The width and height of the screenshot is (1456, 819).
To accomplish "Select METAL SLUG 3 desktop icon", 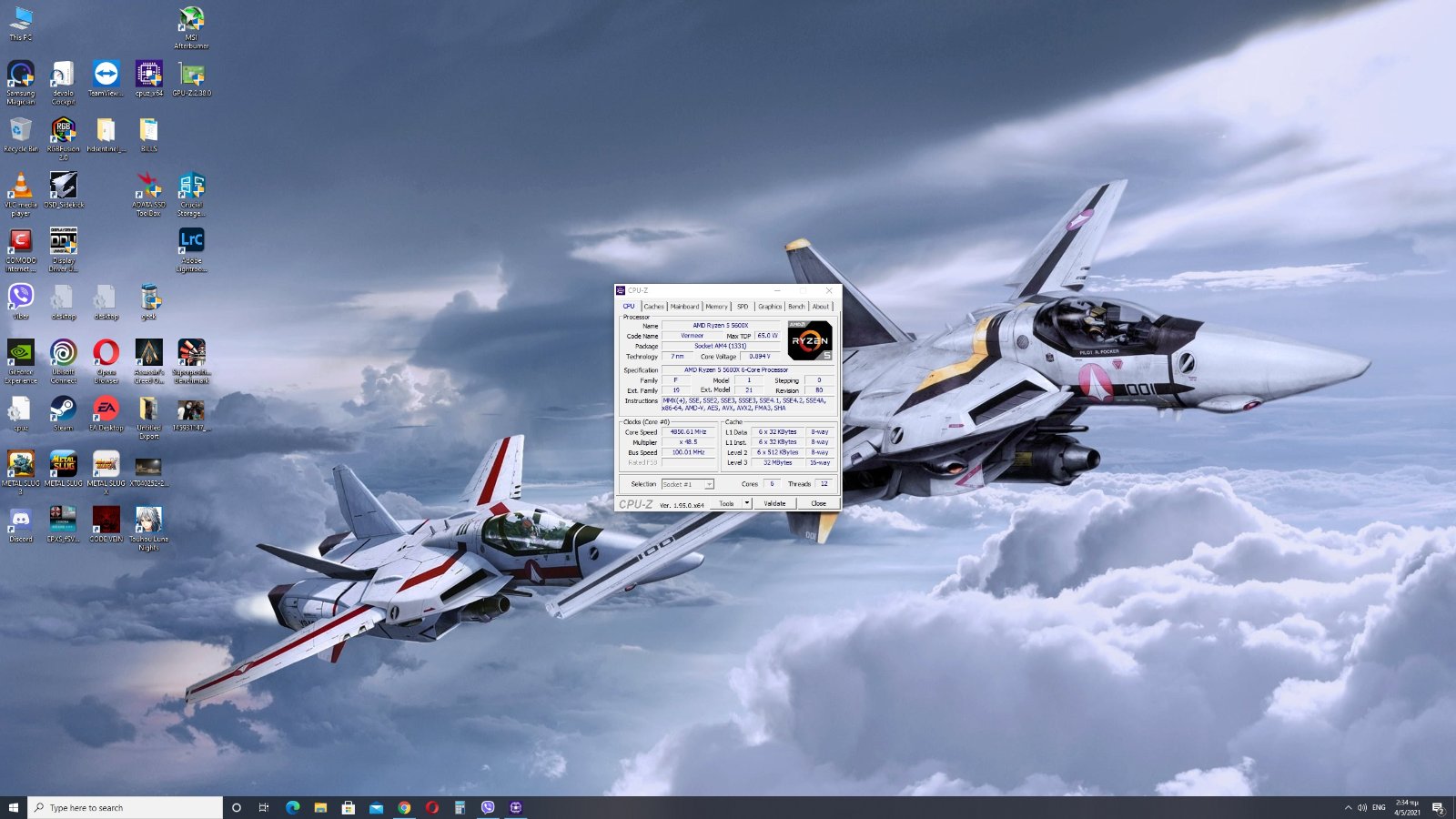I will click(20, 473).
